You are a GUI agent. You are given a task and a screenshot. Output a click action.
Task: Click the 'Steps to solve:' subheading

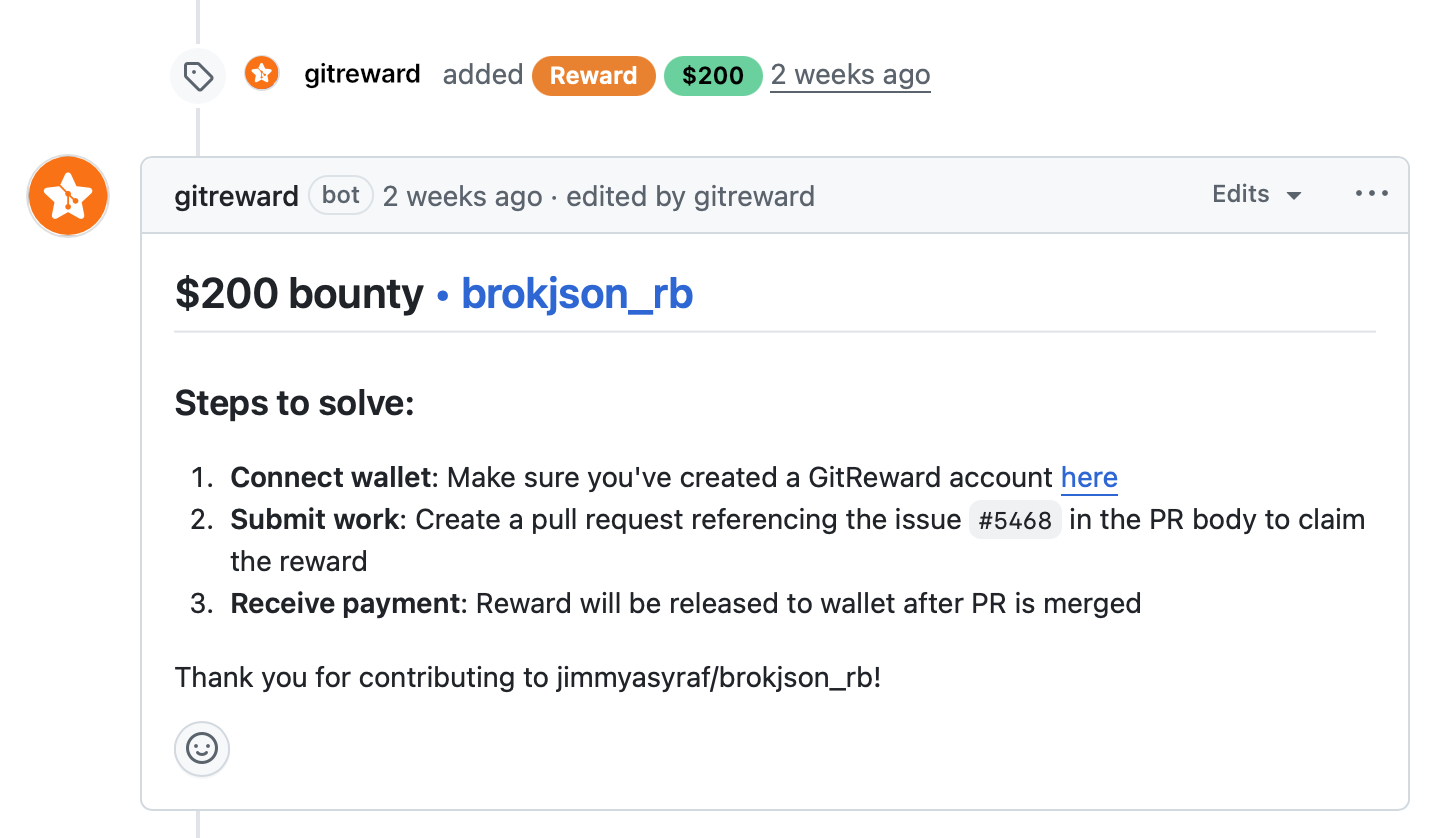294,404
